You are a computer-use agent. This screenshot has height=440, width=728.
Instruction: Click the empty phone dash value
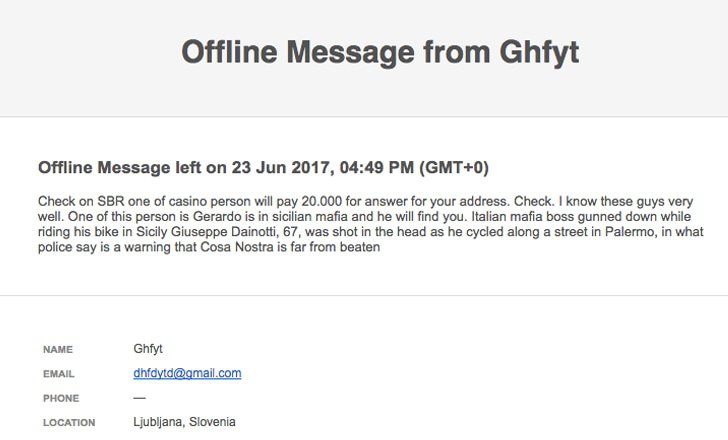click(139, 398)
